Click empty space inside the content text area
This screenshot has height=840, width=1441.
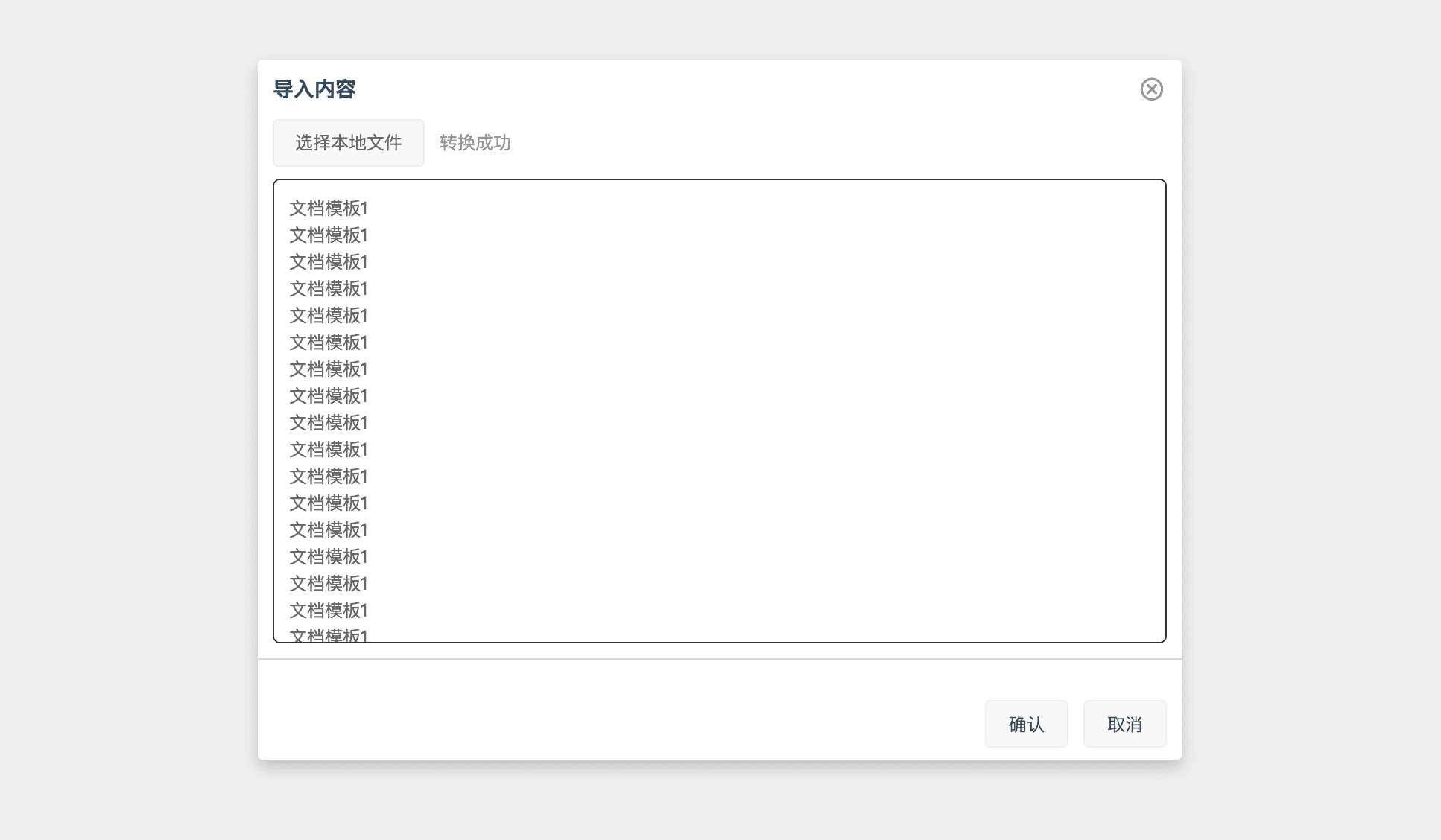pyautogui.click(x=745, y=410)
